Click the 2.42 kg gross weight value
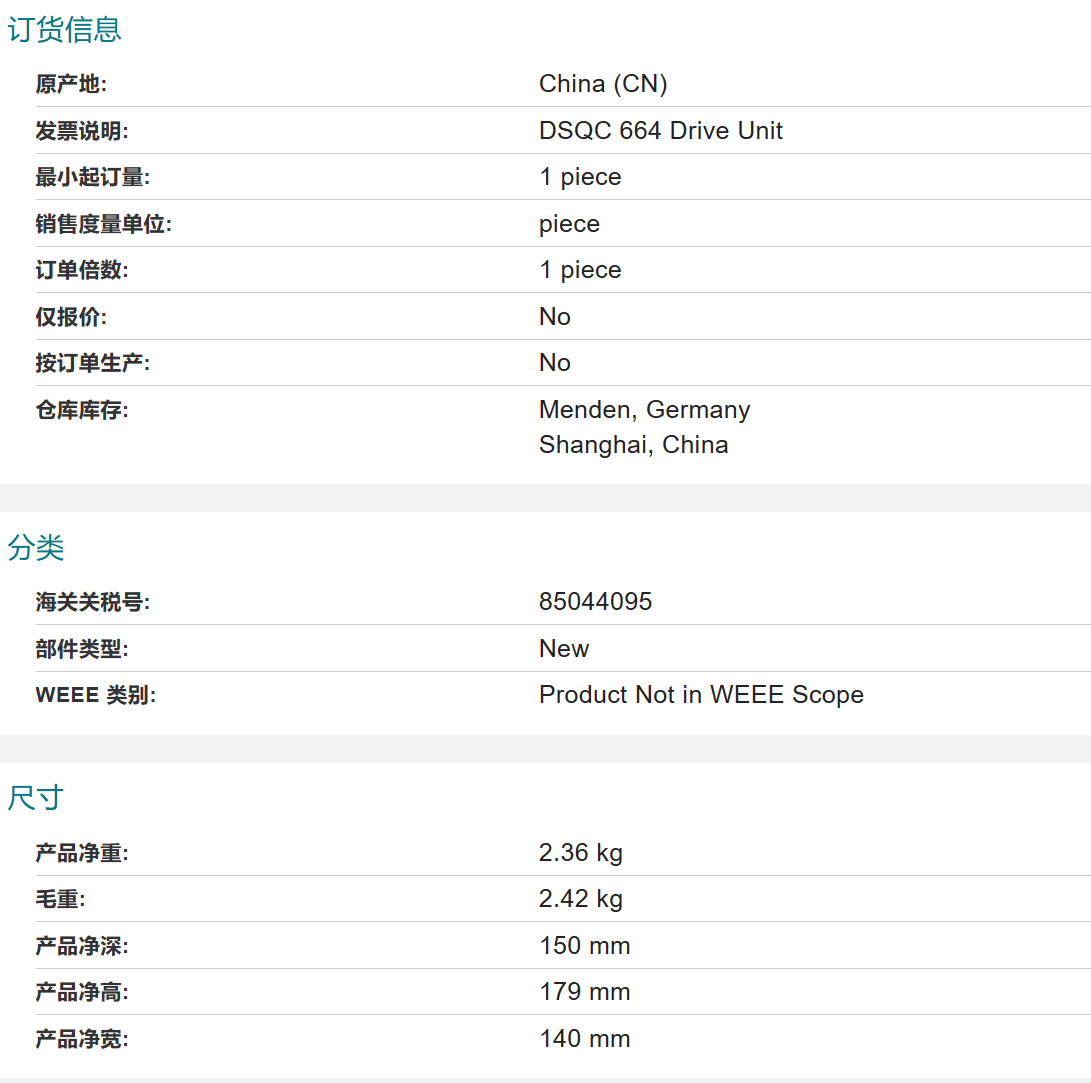1091x1083 pixels. click(x=581, y=899)
